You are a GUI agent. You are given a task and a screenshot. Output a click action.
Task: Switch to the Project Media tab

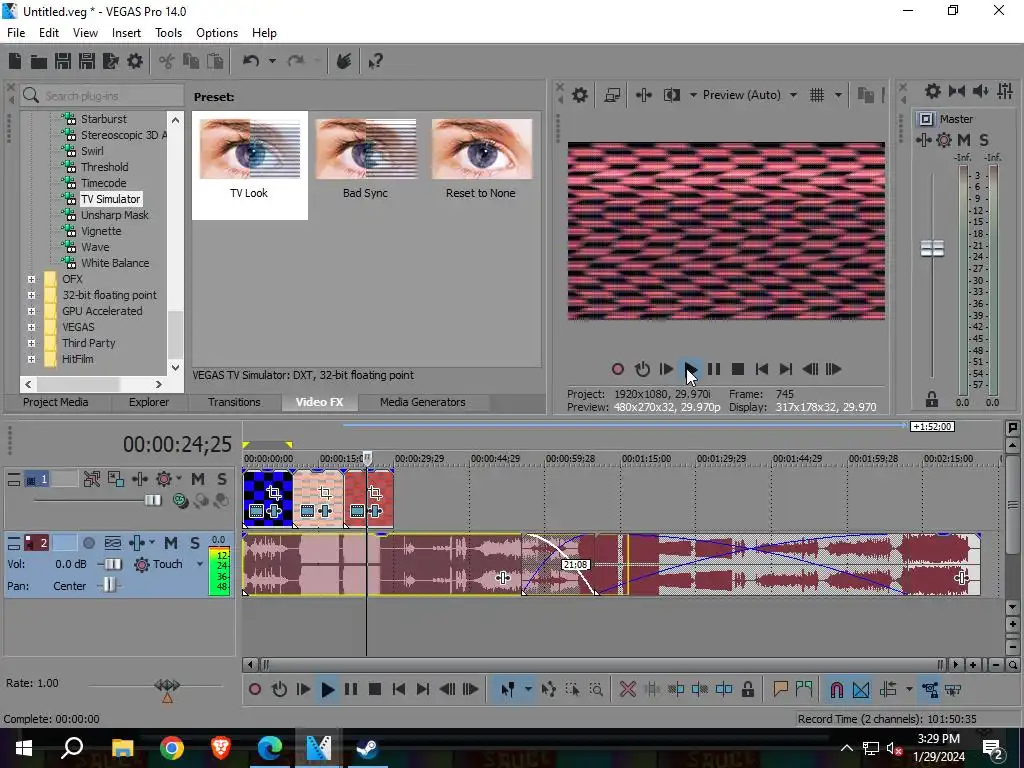point(56,402)
